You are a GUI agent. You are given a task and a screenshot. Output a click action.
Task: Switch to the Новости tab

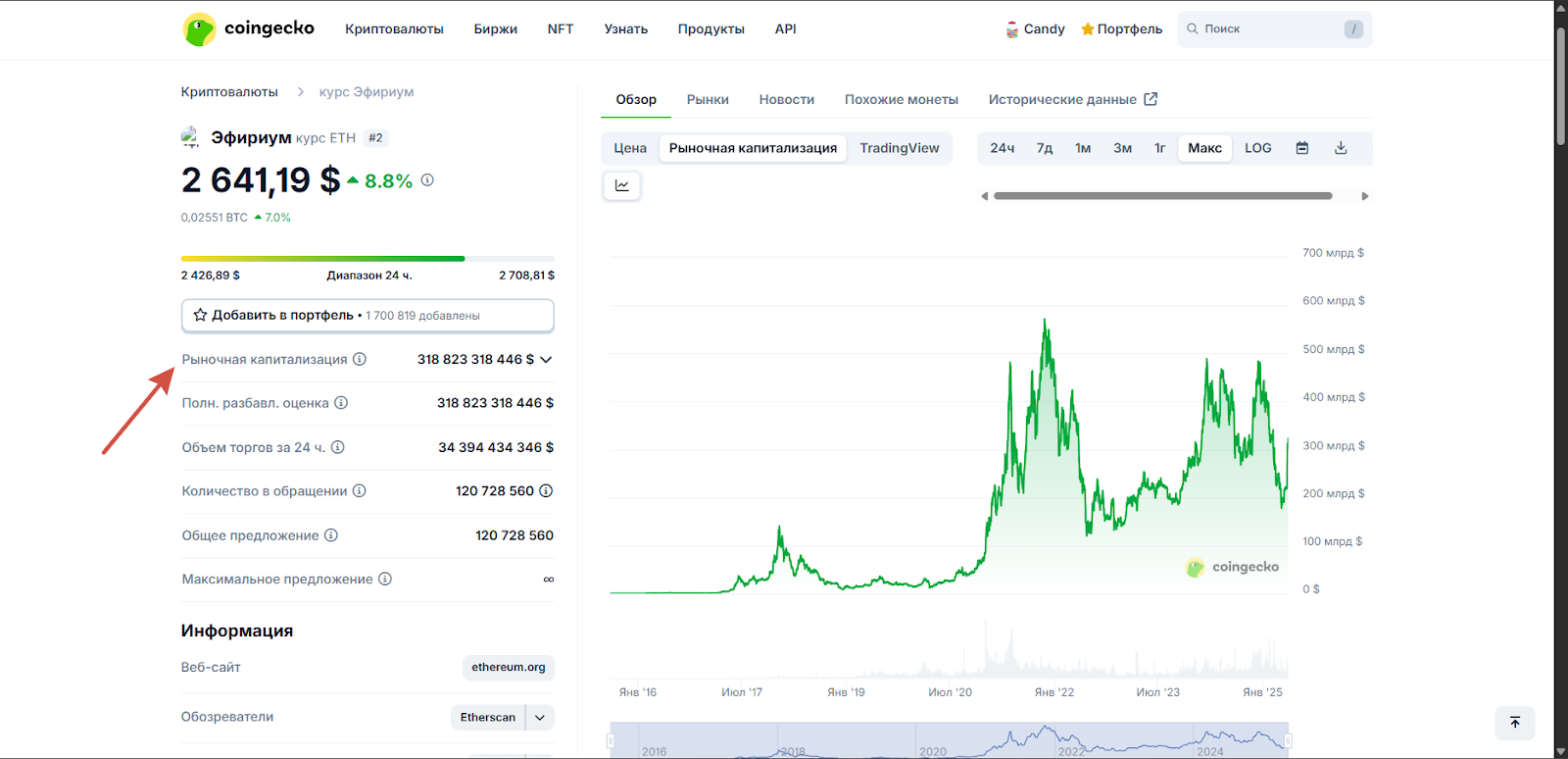[x=787, y=99]
